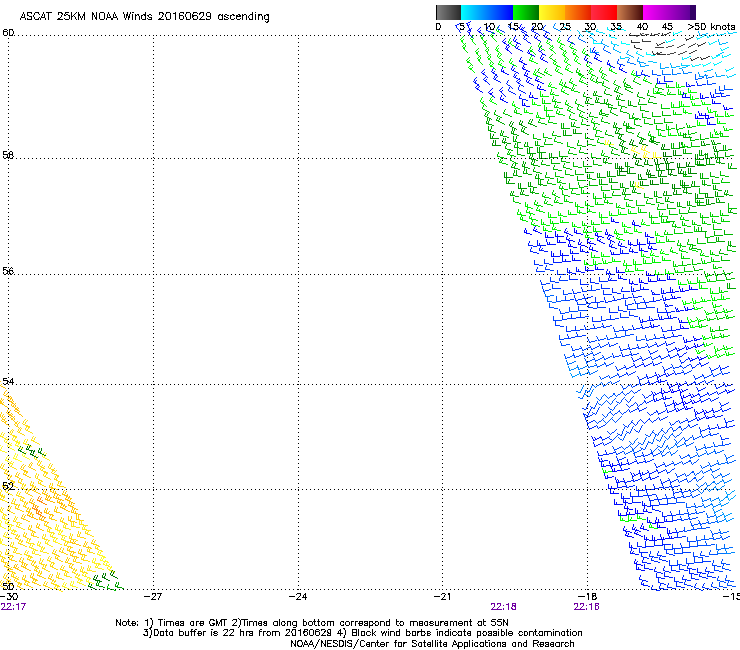The image size is (740, 650).
Task: Click legend tick label '25'
Action: 565,27
